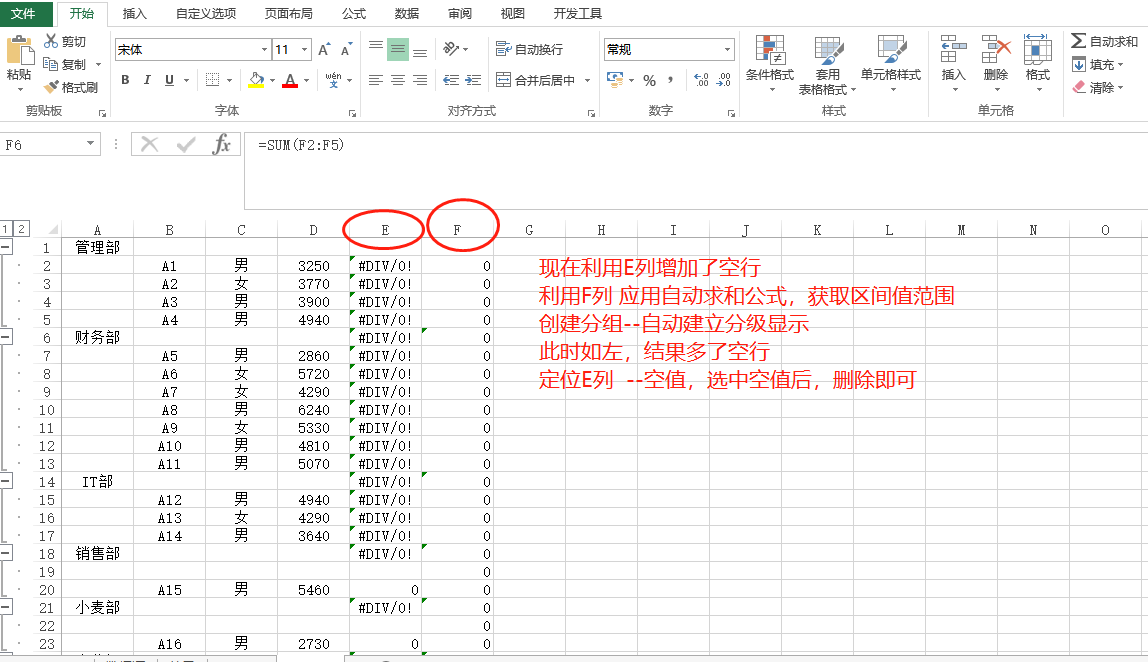Increase decimal places
This screenshot has height=662, width=1148.
[701, 80]
